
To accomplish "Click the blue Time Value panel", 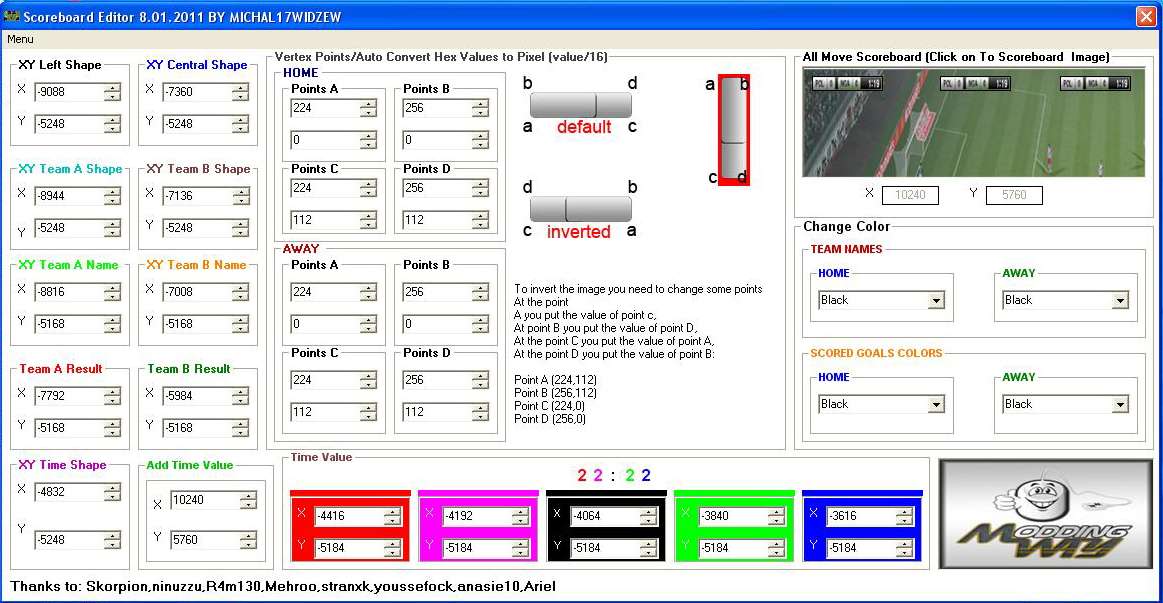I will [x=862, y=530].
